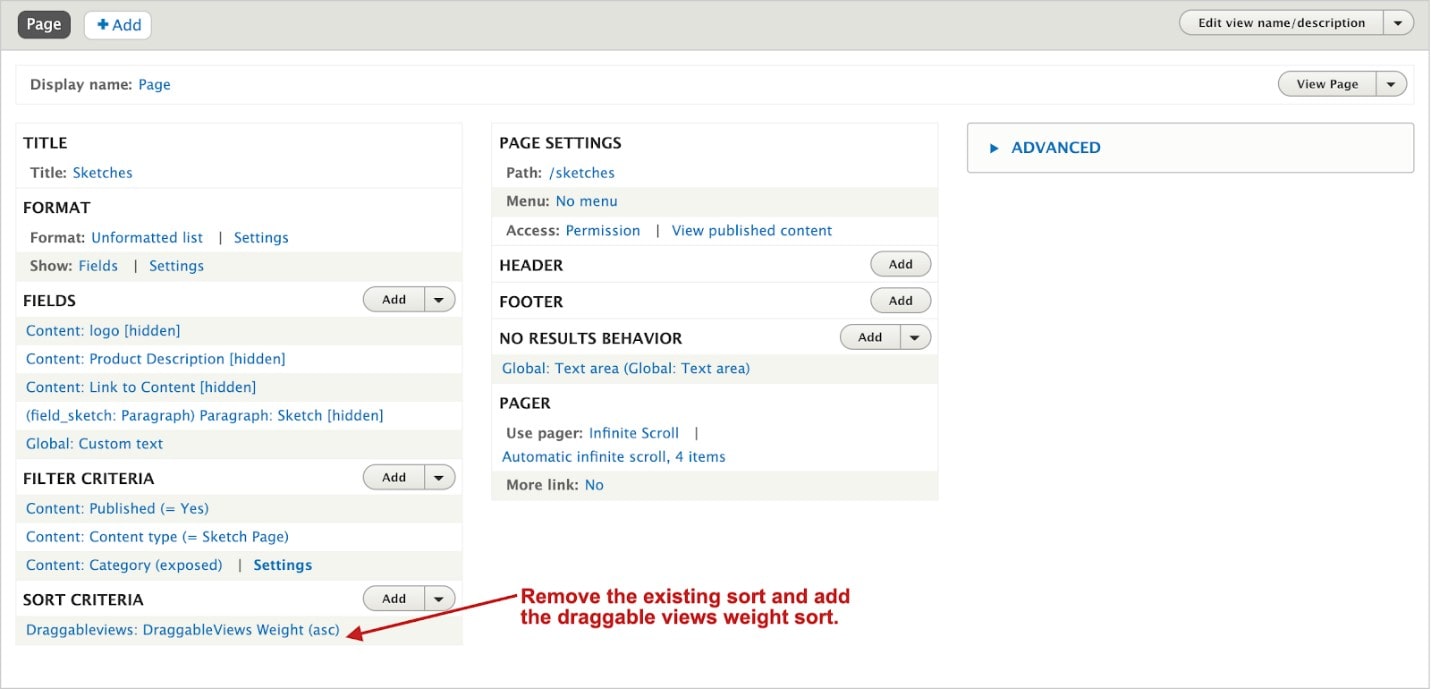Viewport: 1431px width, 689px height.
Task: Click Edit view name/description button
Action: [1281, 23]
